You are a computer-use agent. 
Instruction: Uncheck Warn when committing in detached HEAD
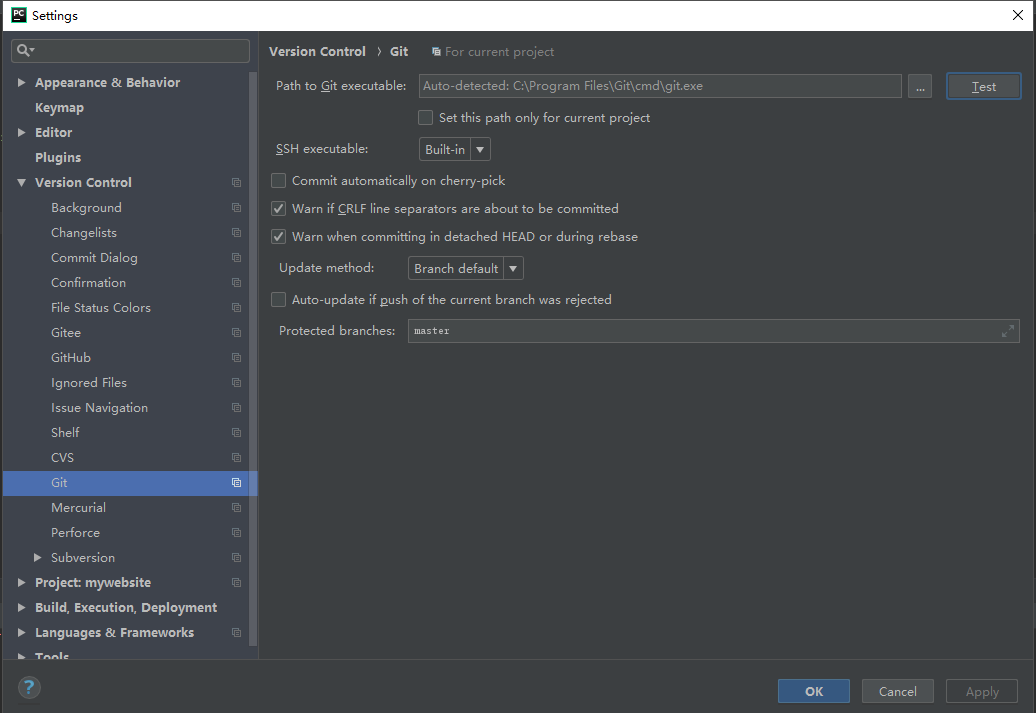click(279, 237)
